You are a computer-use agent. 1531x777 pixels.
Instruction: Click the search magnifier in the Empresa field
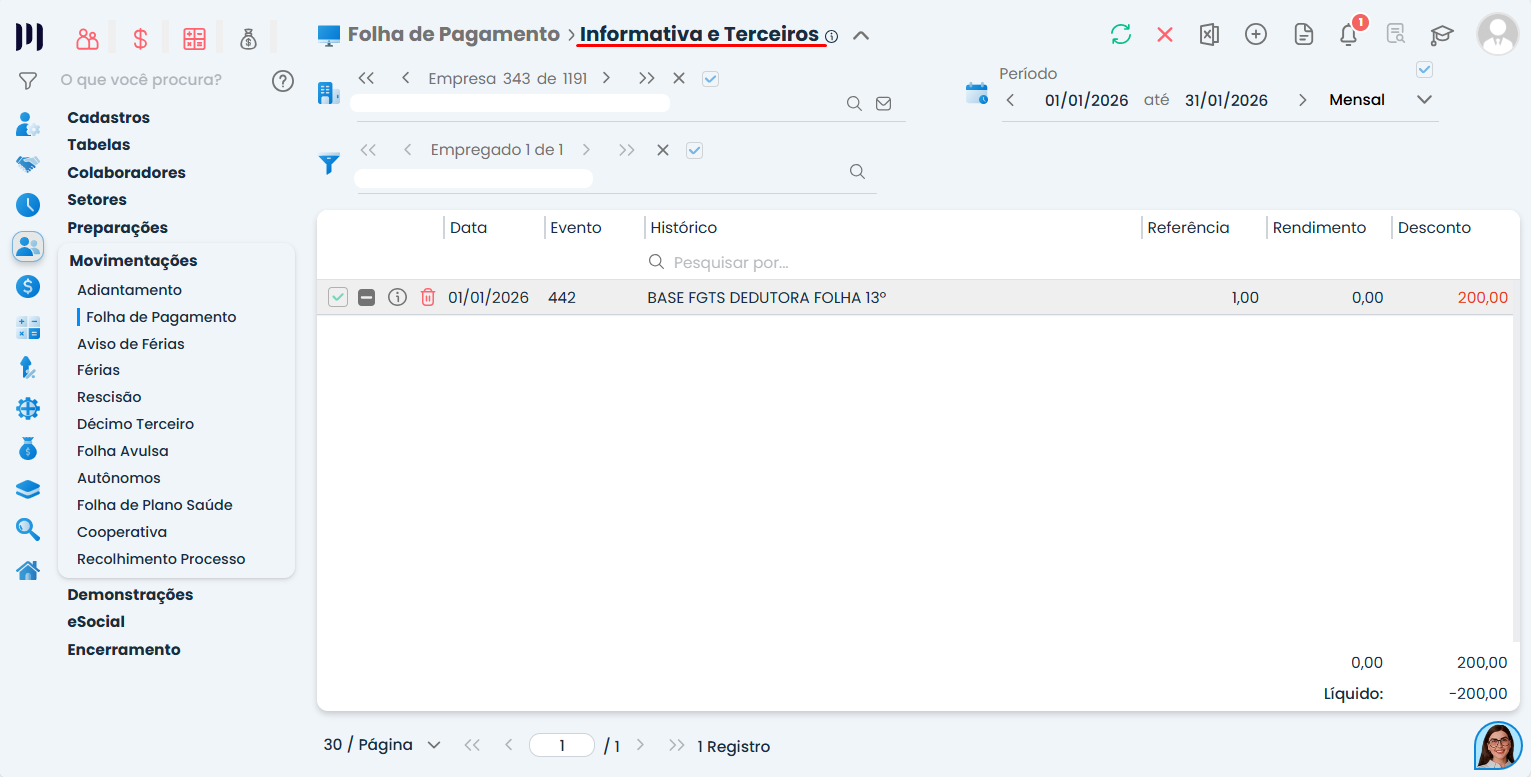click(854, 103)
